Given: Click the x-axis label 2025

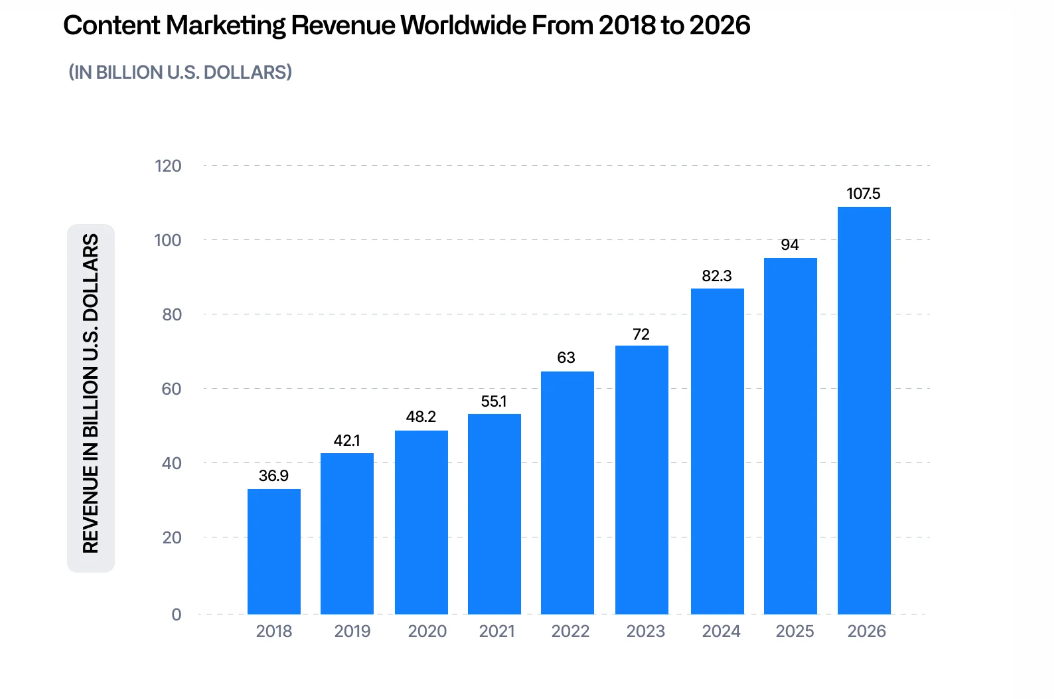Looking at the screenshot, I should click(x=795, y=631).
